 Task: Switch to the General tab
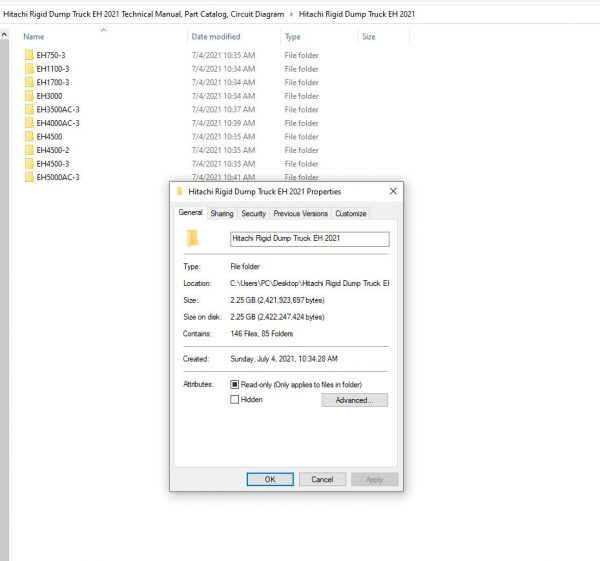pos(190,212)
